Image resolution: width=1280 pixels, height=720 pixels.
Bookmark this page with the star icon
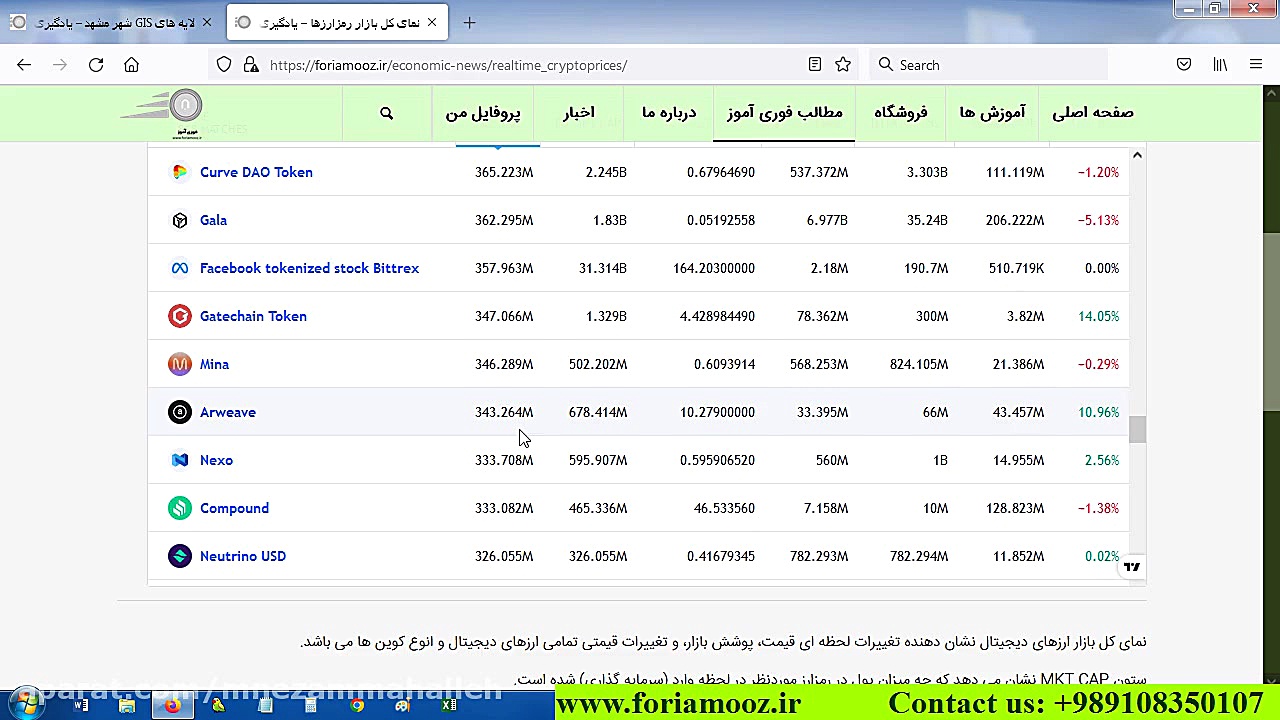[843, 65]
